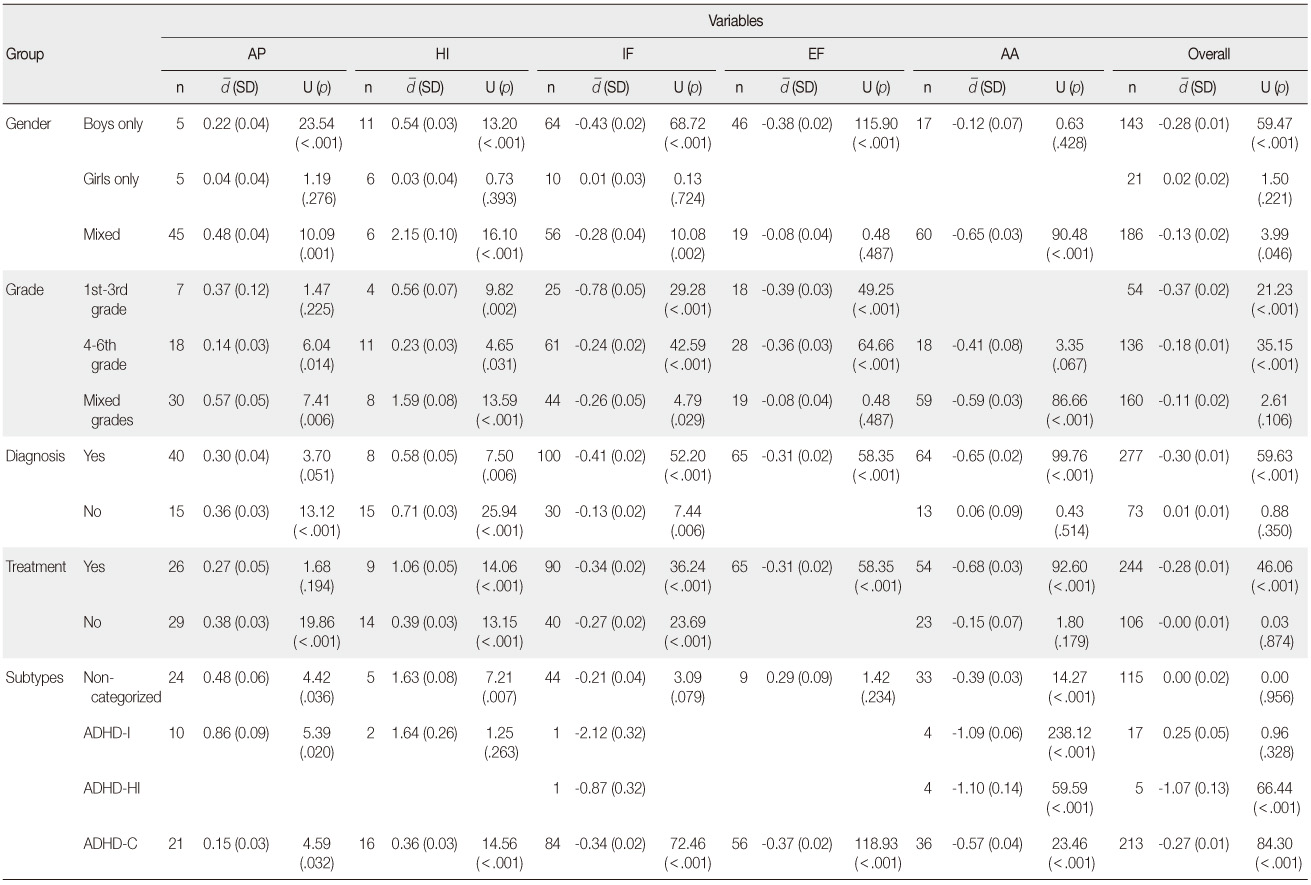
Task: Click the 'EF' variable heading
Action: tap(818, 56)
